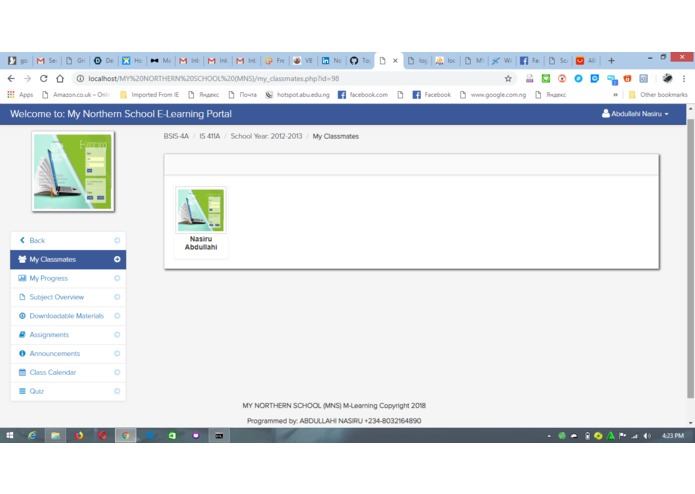
Task: Bookmark page with the star icon
Action: [508, 78]
